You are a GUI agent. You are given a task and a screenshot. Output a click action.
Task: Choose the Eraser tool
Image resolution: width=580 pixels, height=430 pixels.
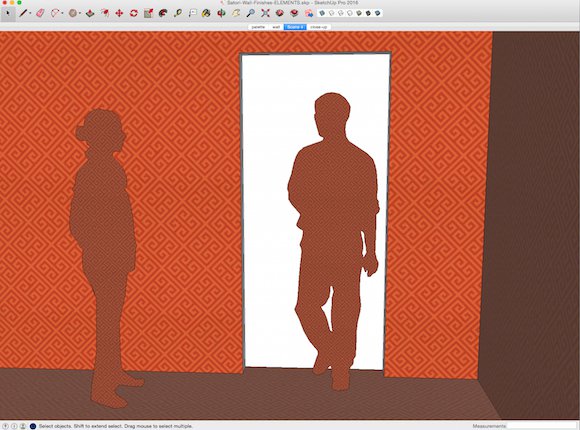point(40,13)
